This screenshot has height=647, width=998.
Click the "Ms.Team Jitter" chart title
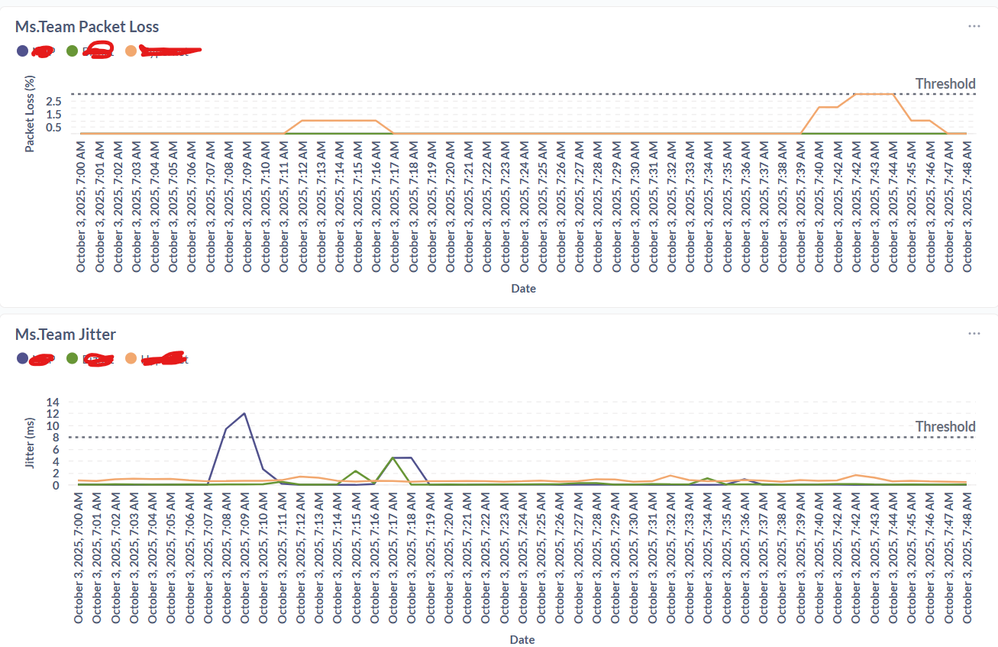(66, 335)
